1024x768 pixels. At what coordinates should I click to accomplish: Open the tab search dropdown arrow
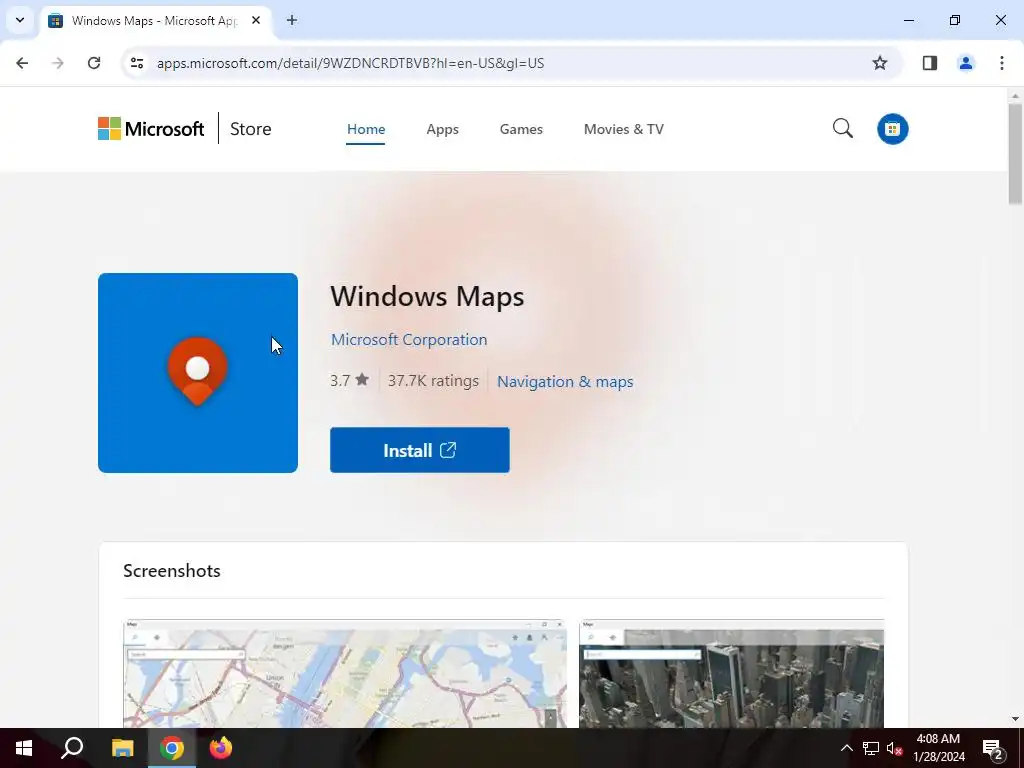point(20,20)
